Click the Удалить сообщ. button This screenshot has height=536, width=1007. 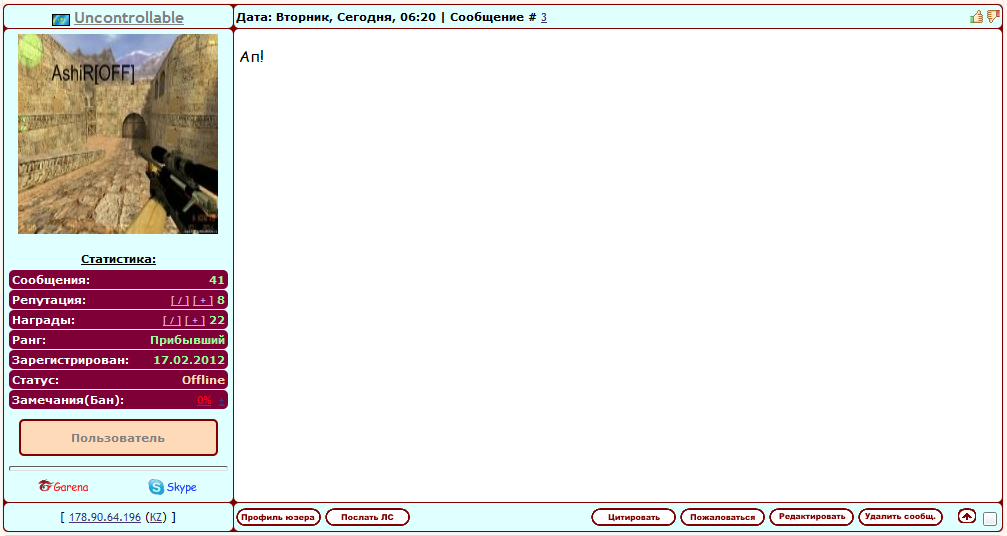tap(900, 516)
